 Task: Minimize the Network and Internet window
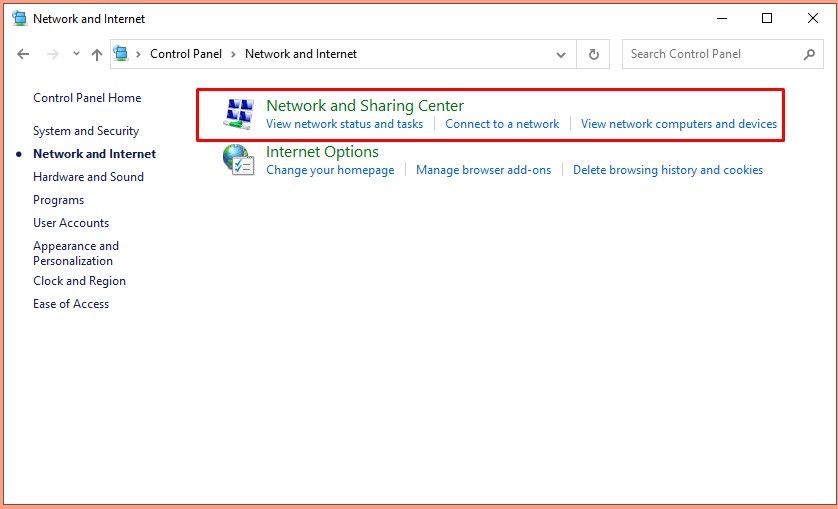coord(722,19)
